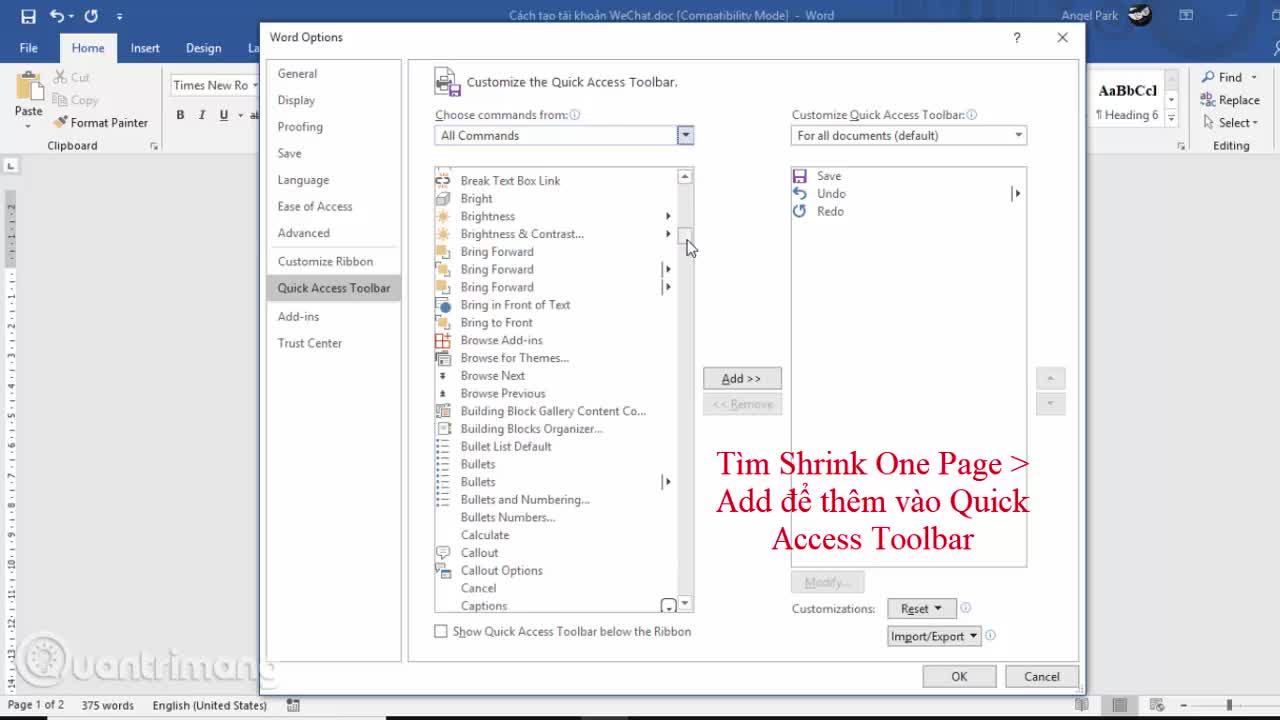Viewport: 1280px width, 720px height.
Task: Toggle Underline formatting in the ribbon
Action: pyautogui.click(x=224, y=115)
